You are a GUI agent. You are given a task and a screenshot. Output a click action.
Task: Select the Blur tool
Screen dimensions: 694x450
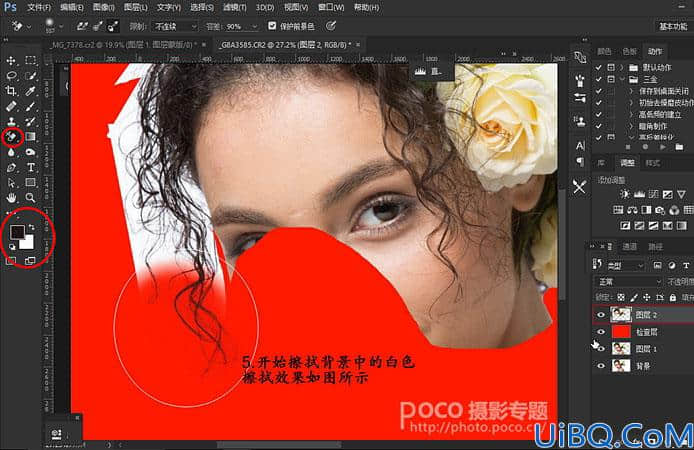point(11,152)
